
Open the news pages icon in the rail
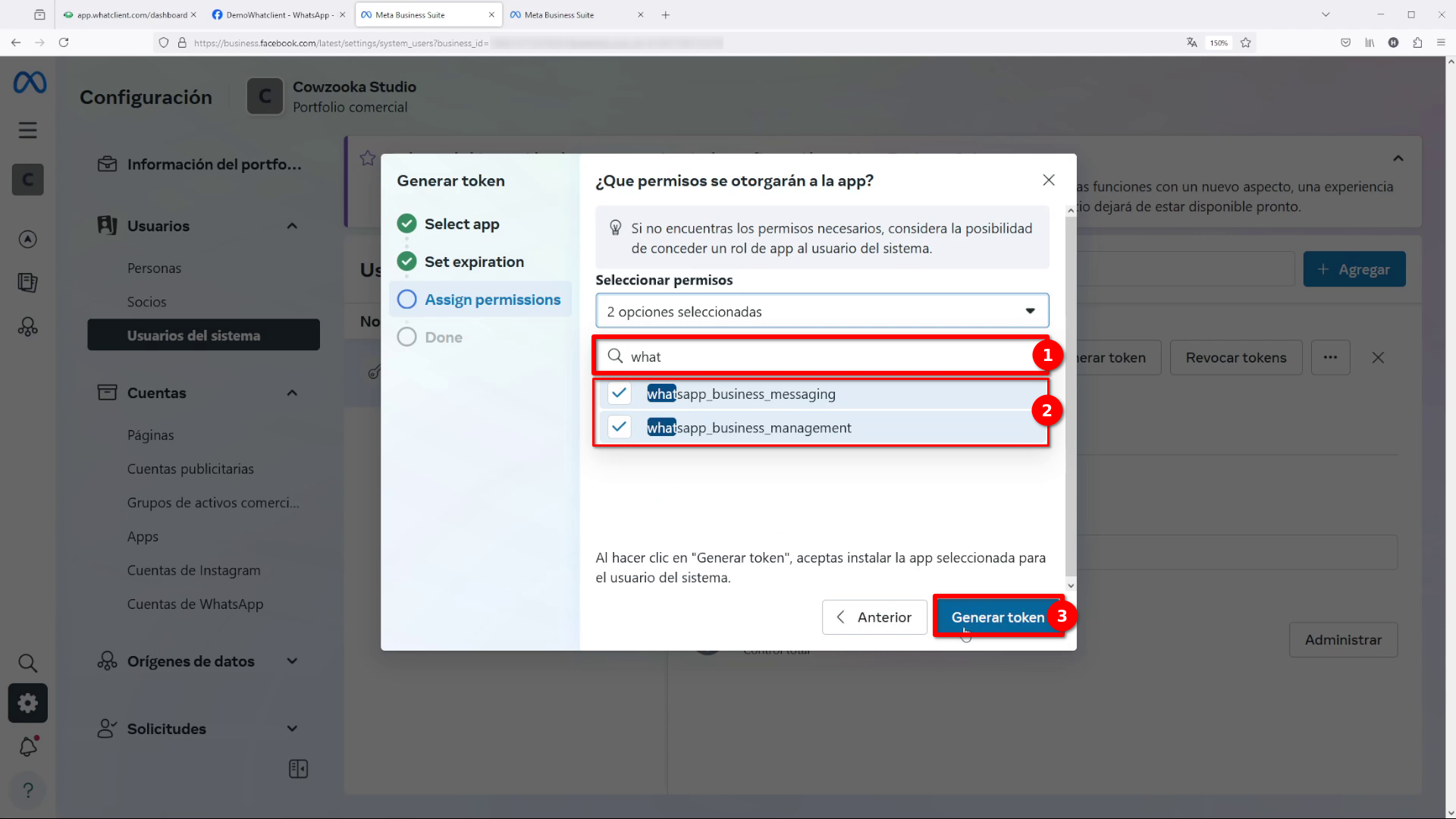point(28,283)
